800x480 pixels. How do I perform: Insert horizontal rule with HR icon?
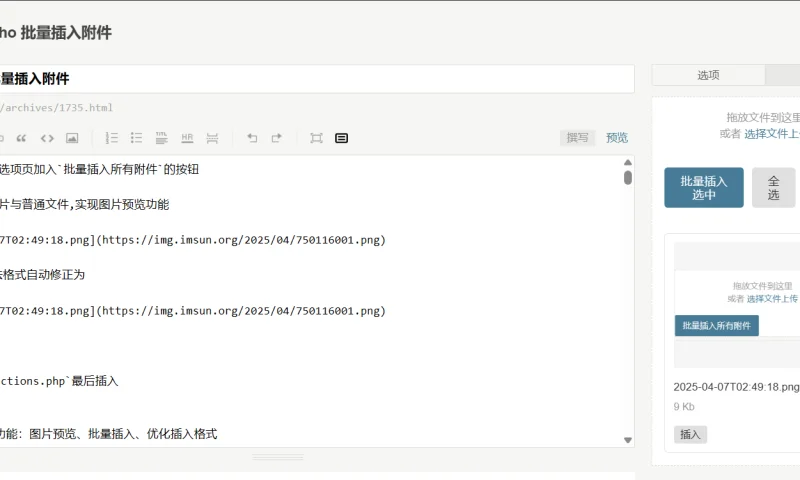[x=187, y=138]
